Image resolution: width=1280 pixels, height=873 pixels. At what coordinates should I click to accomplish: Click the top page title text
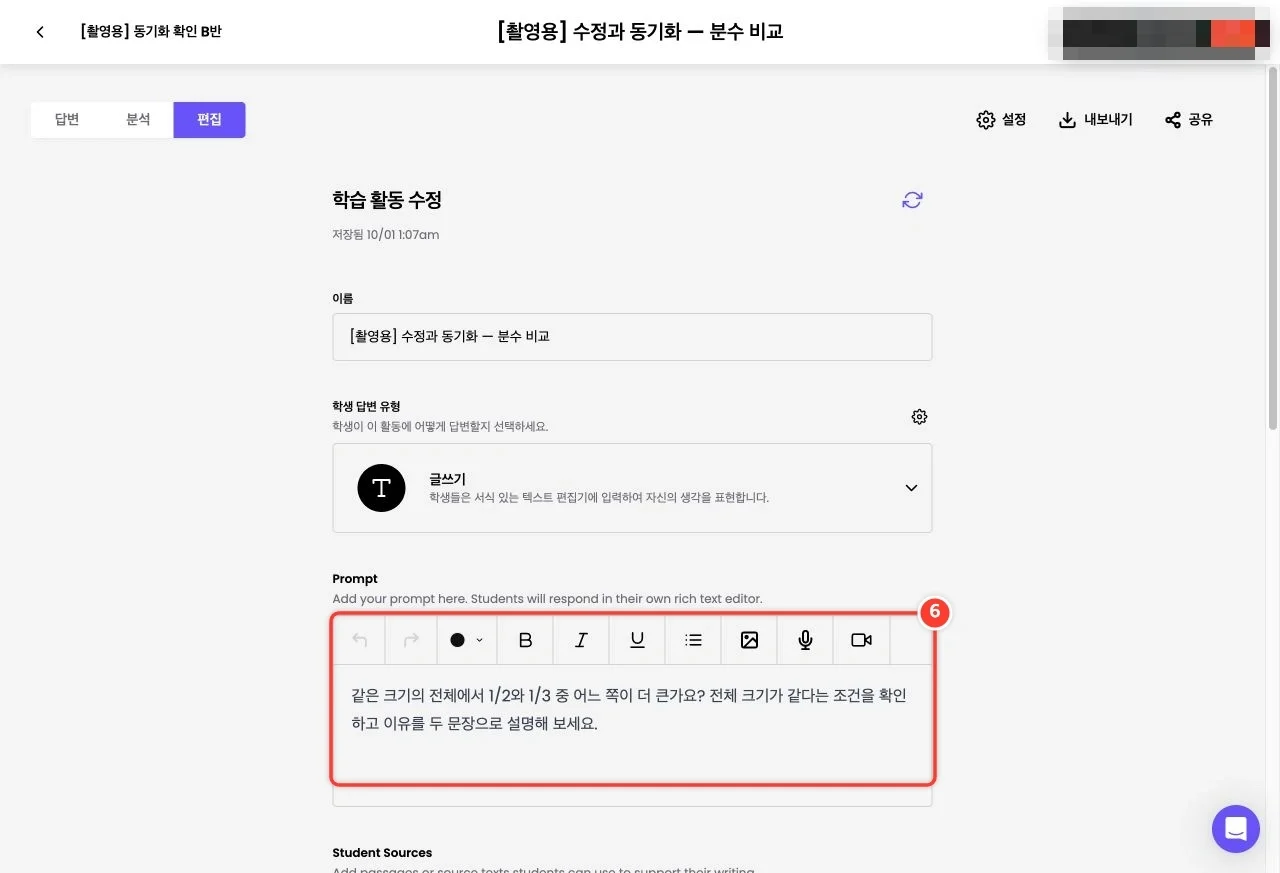(x=640, y=32)
